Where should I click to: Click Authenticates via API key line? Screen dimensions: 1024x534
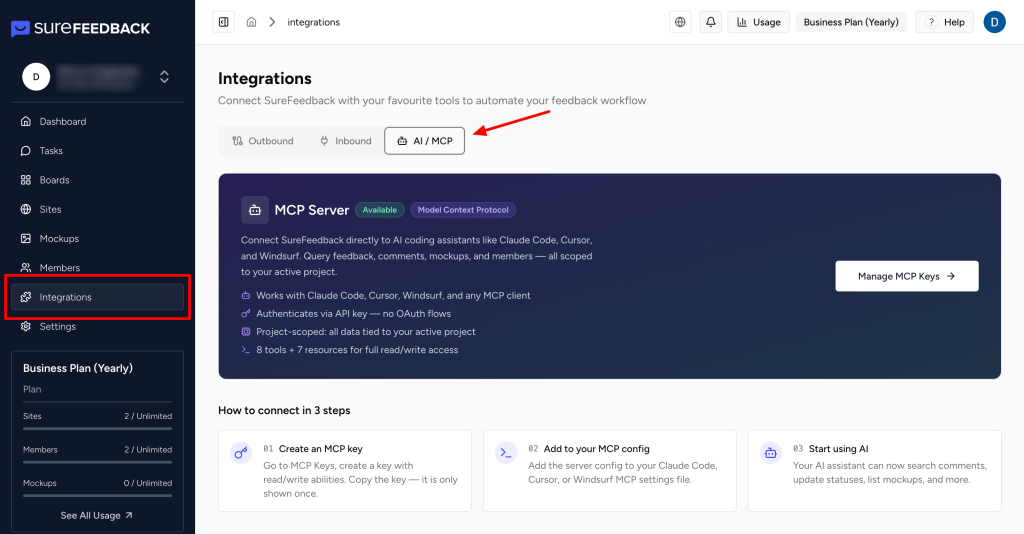(353, 313)
